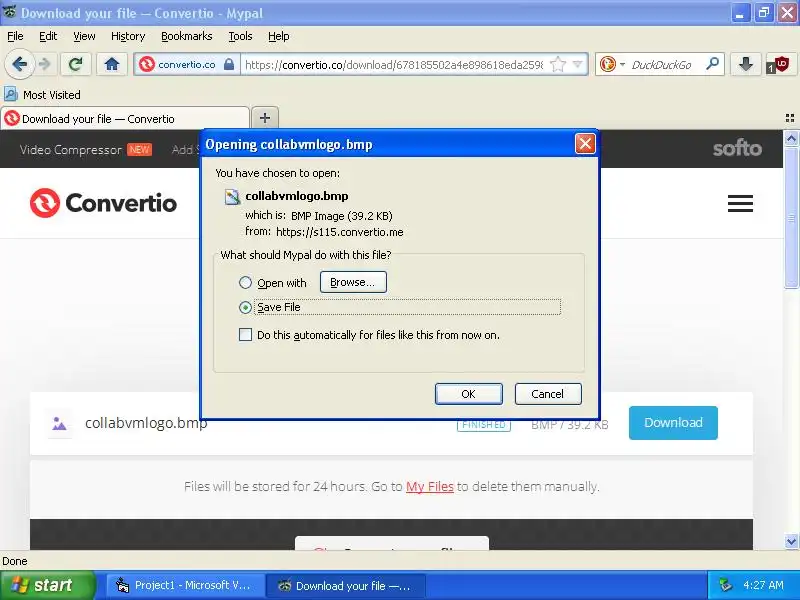Select the Download your file Convertio tab

125,118
